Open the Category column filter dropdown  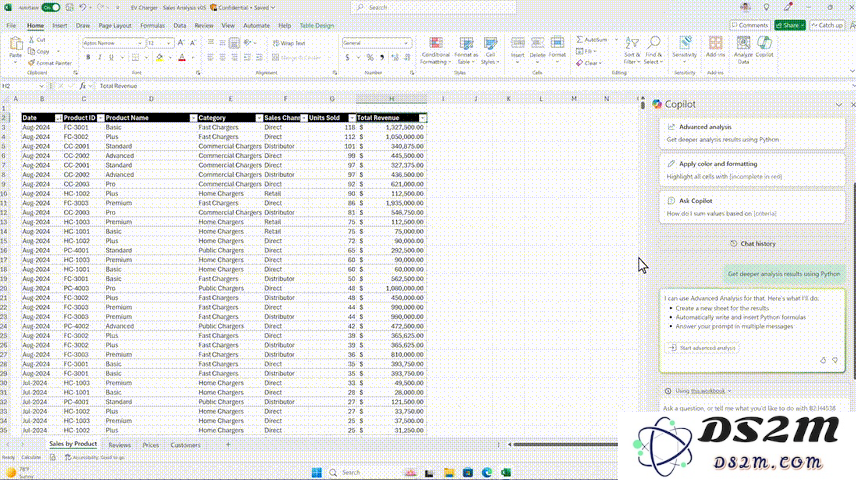pyautogui.click(x=259, y=118)
